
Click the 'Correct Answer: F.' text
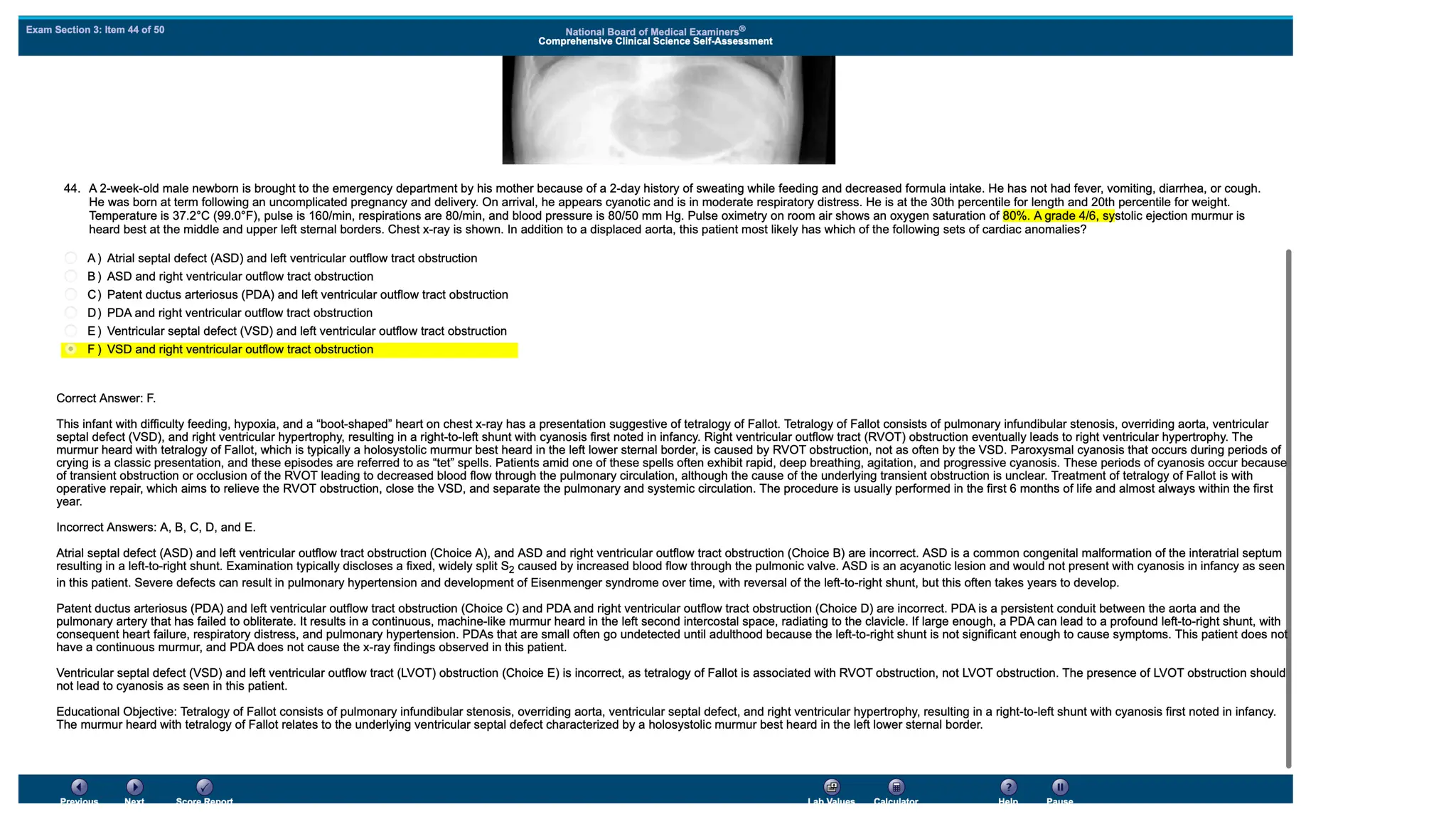(106, 398)
